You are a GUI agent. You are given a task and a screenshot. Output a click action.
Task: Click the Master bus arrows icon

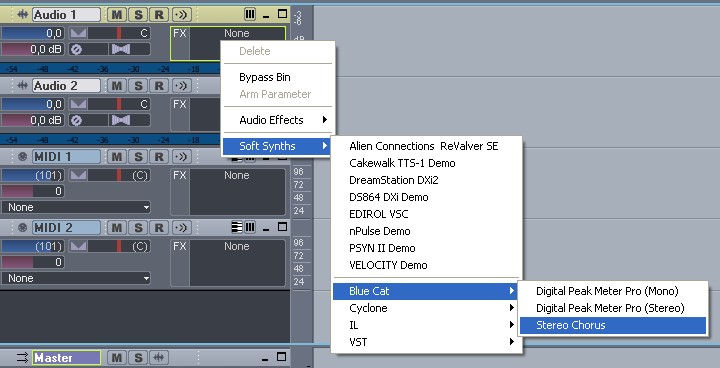click(22, 357)
